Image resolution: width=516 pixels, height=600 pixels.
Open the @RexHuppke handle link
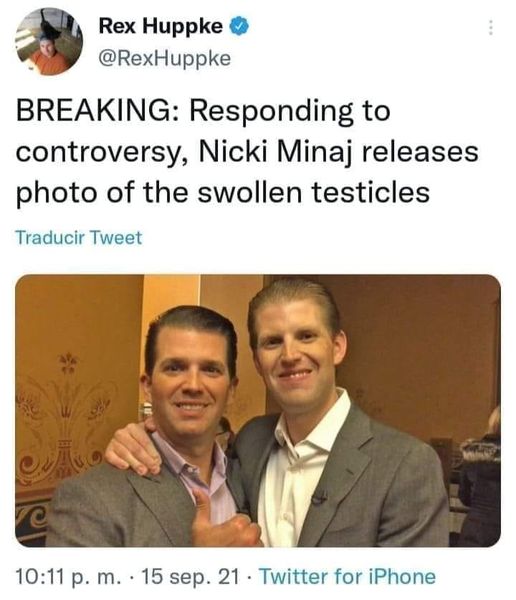(x=165, y=59)
